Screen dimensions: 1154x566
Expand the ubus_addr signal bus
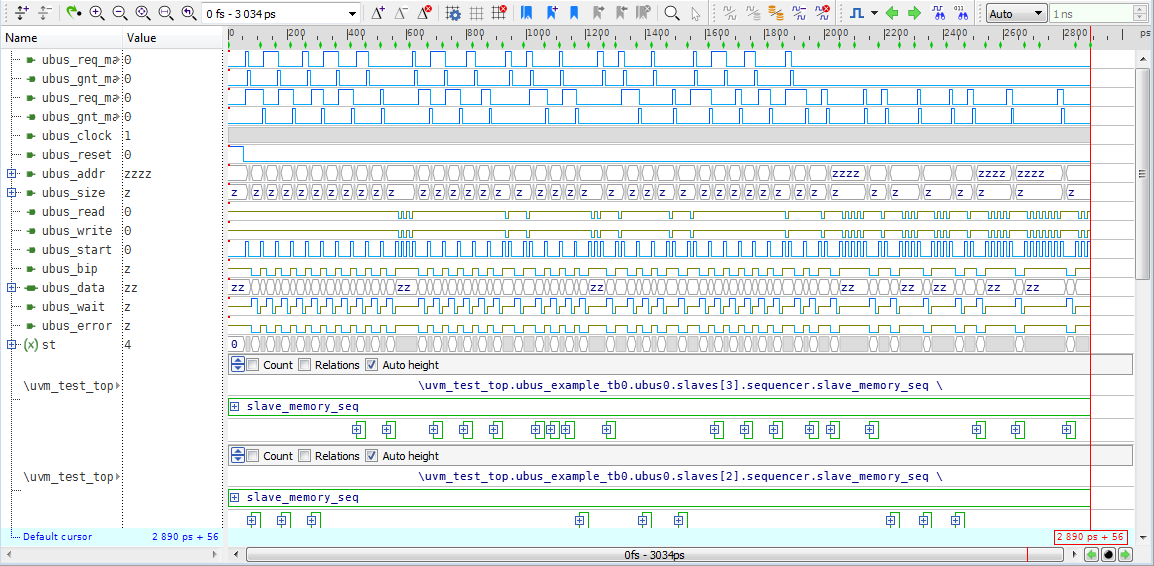[11, 174]
